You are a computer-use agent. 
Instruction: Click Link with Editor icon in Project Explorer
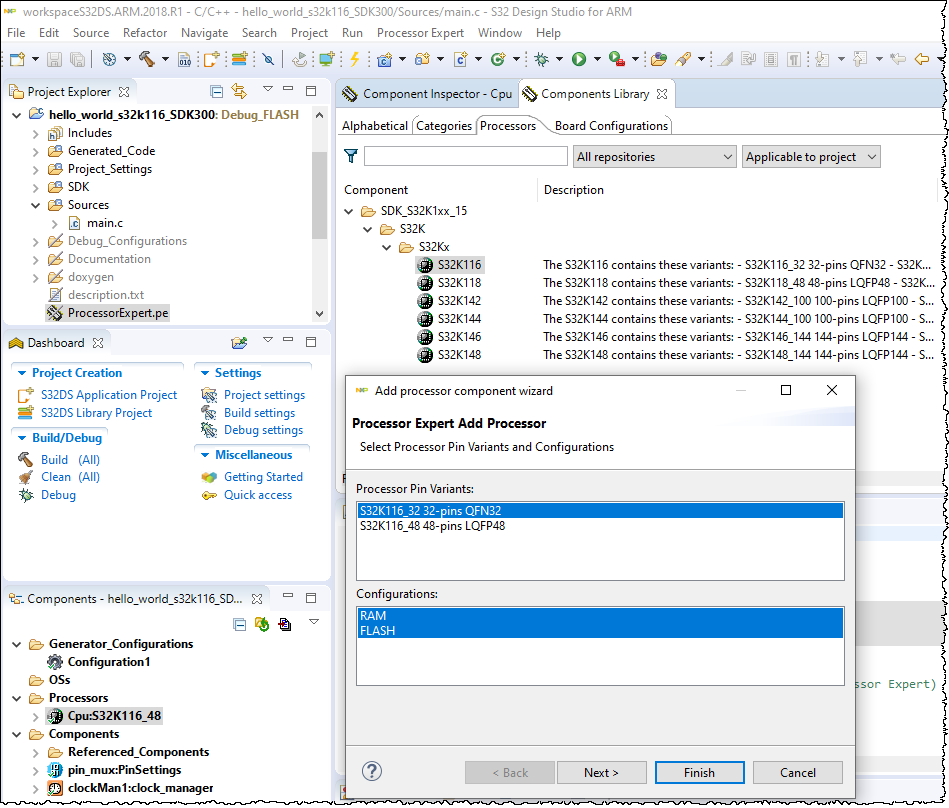click(x=239, y=91)
